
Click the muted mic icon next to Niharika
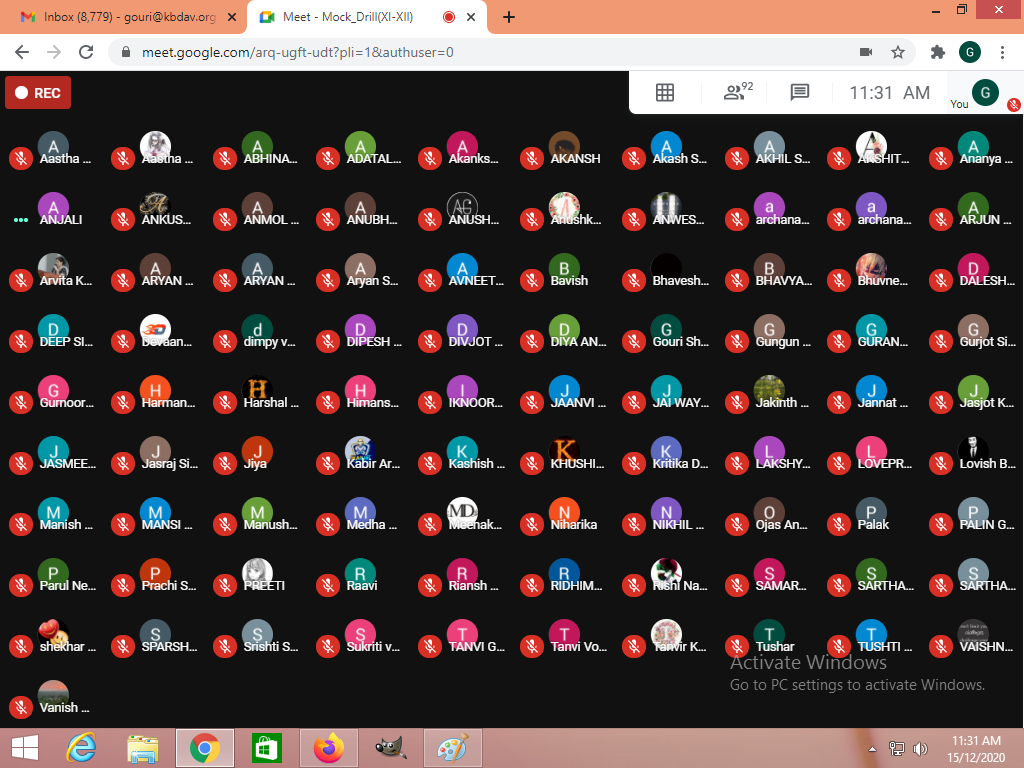click(x=531, y=524)
